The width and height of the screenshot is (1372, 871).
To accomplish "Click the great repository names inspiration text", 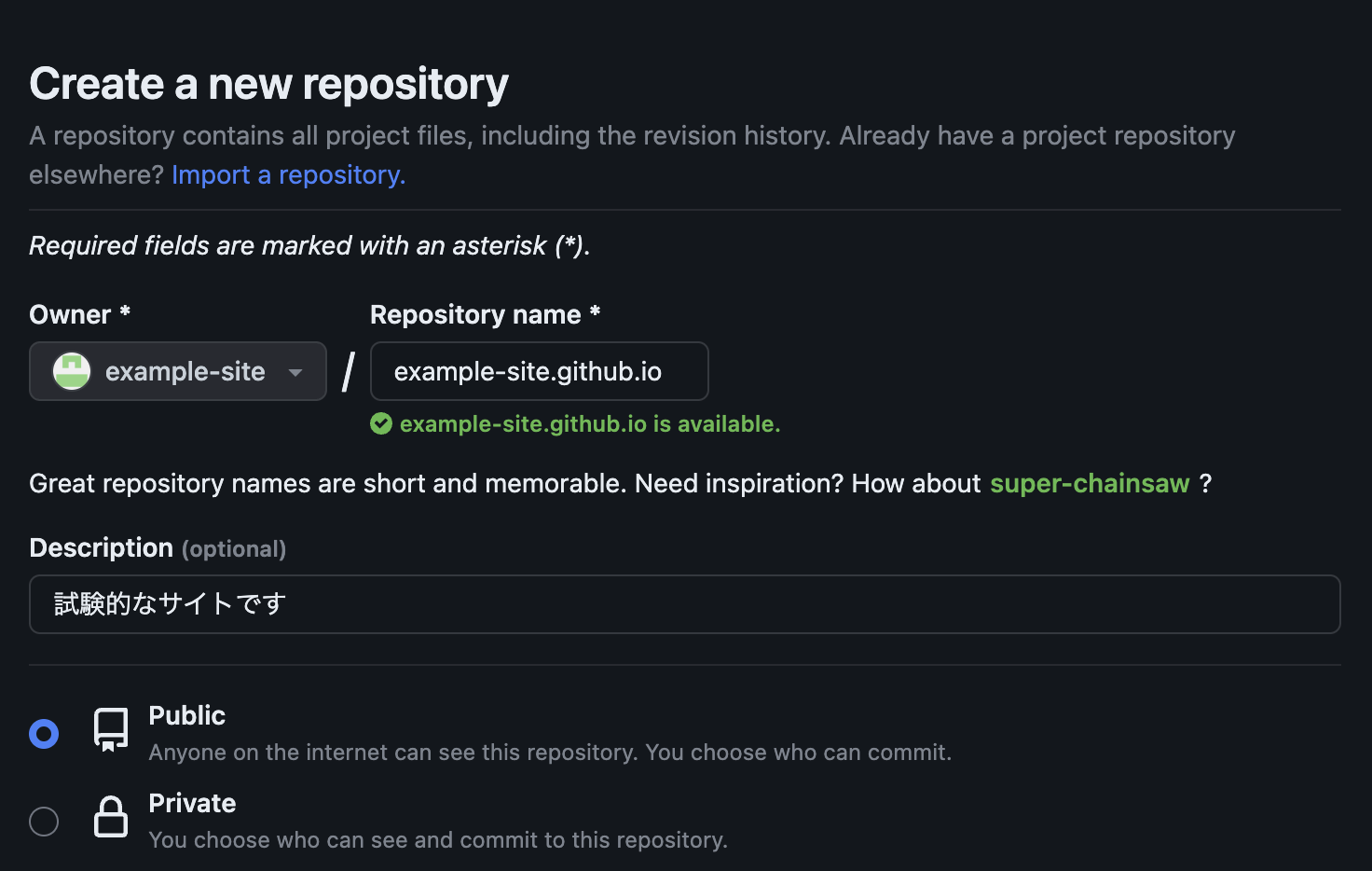I will pos(508,483).
